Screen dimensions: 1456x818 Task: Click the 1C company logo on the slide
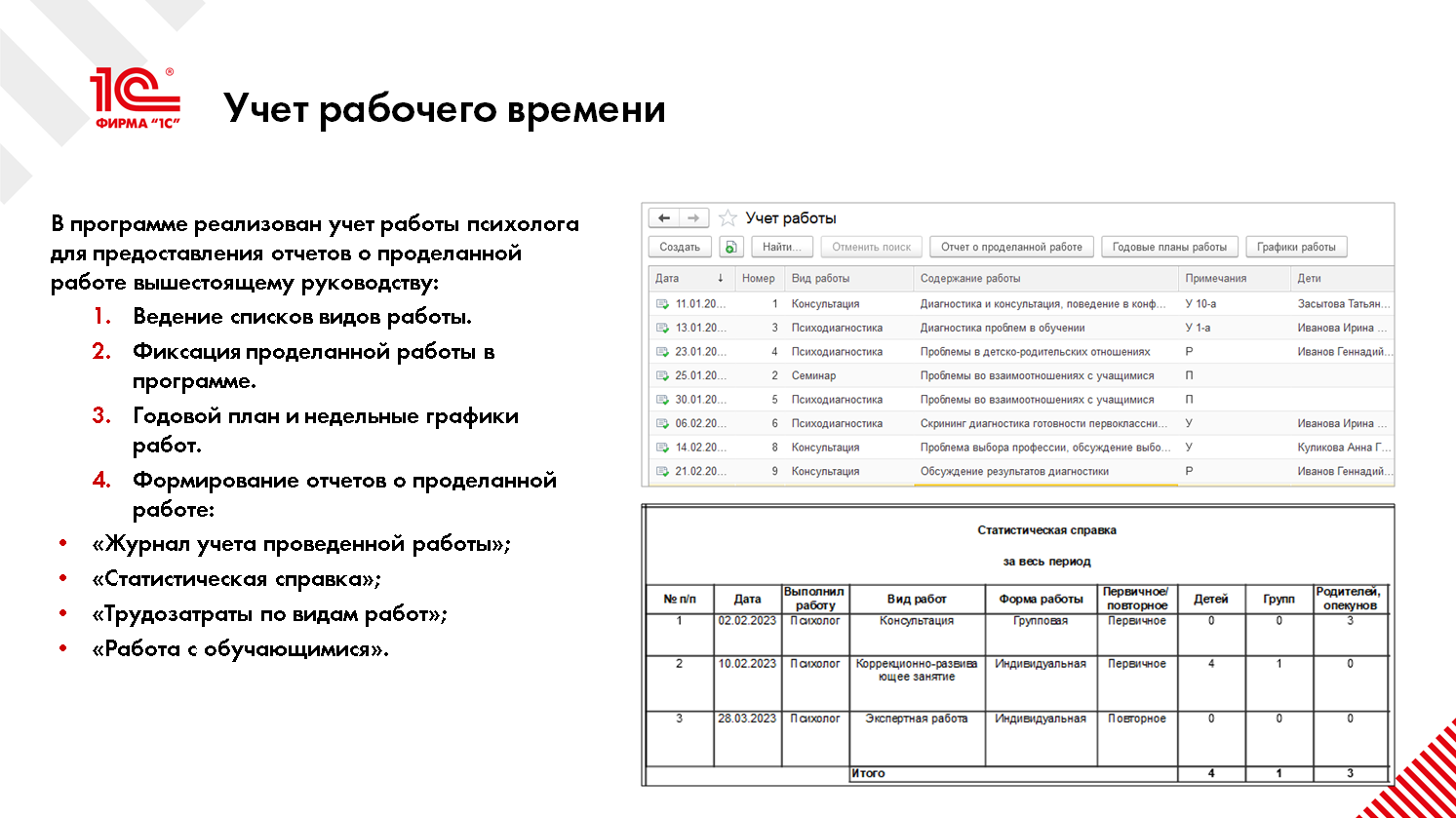point(136,98)
